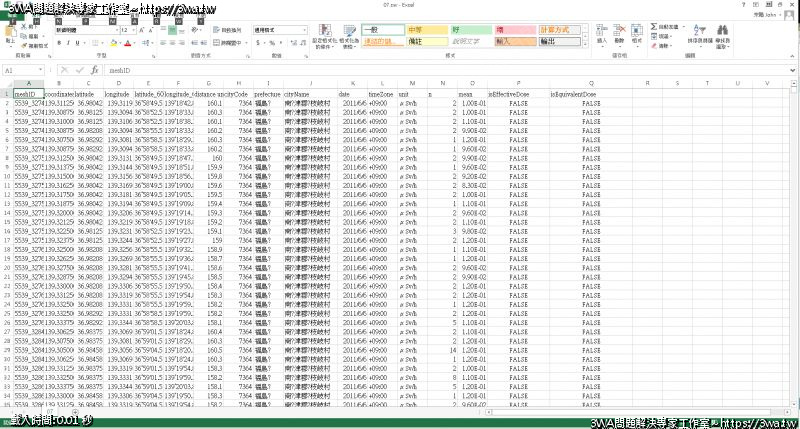Expand the formula bar

click(792, 70)
